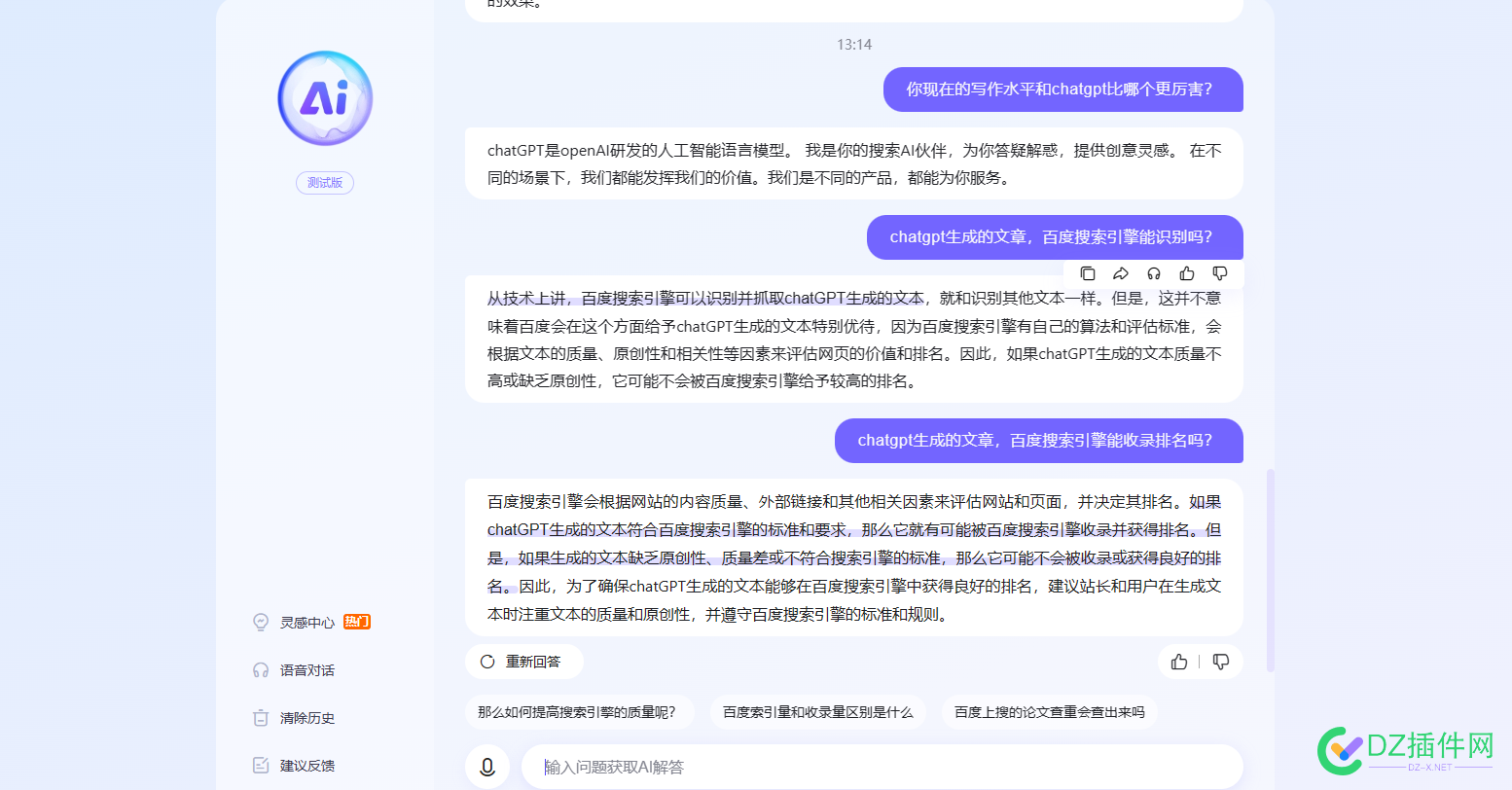This screenshot has height=790, width=1512.
Task: Click the answer starting with 从技术上讲
Action: [854, 340]
